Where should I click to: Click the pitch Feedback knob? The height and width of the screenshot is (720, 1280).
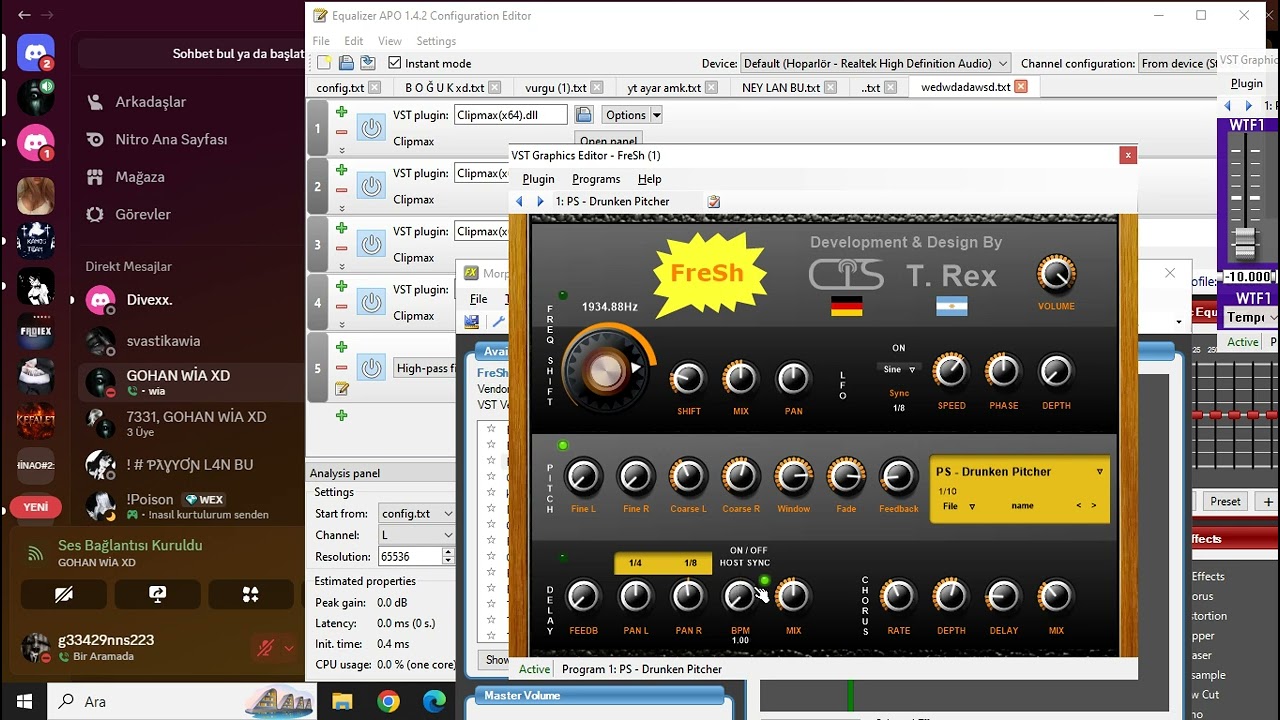pos(898,477)
